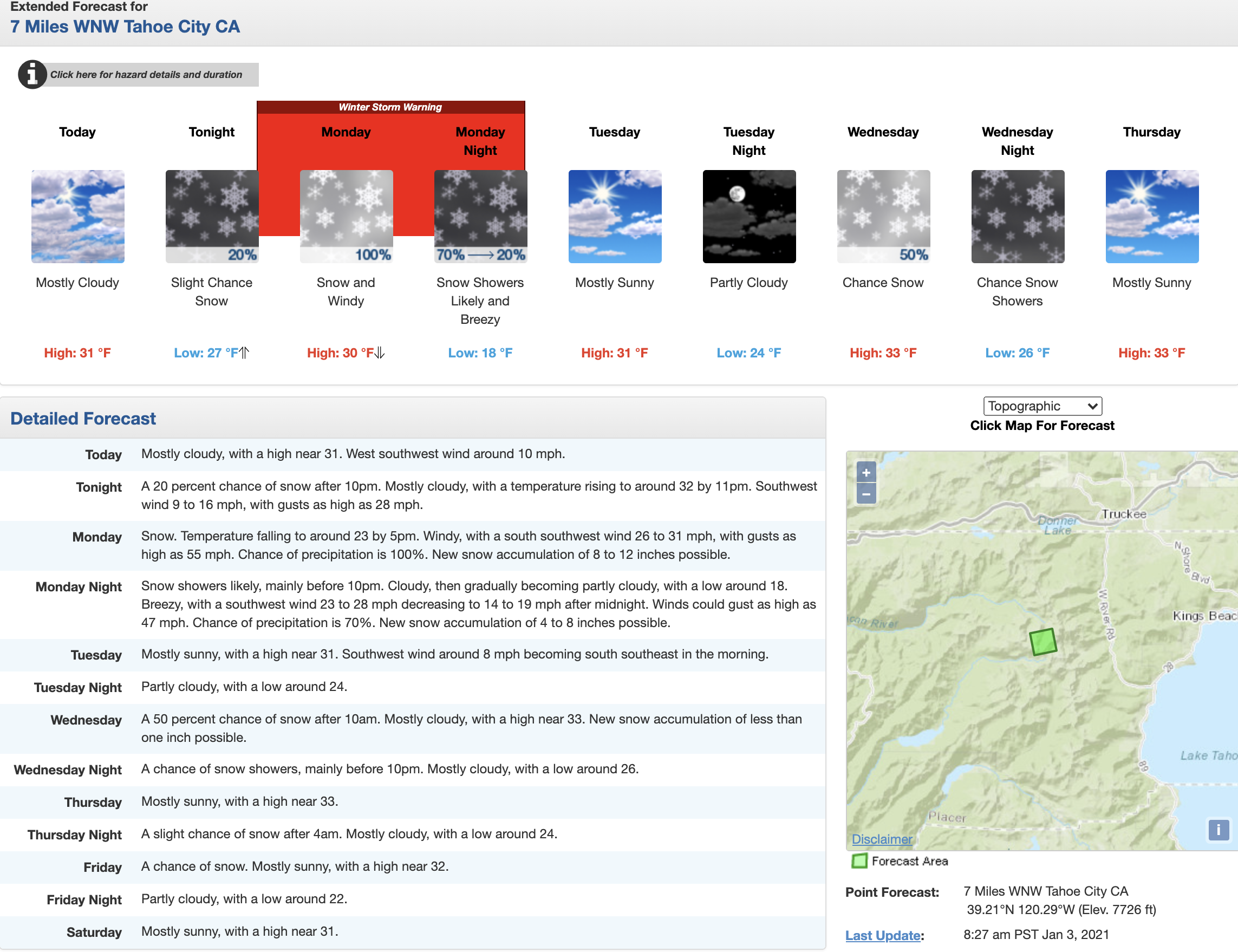
Task: Select 'Chance Snow Showers' Wednesday Night description
Action: 1017,292
